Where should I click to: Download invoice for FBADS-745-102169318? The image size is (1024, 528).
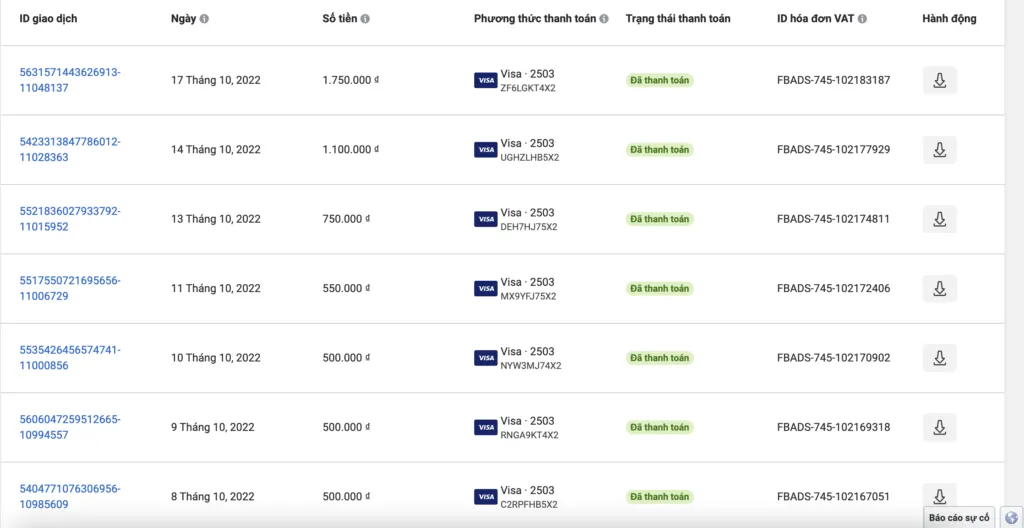tap(940, 427)
